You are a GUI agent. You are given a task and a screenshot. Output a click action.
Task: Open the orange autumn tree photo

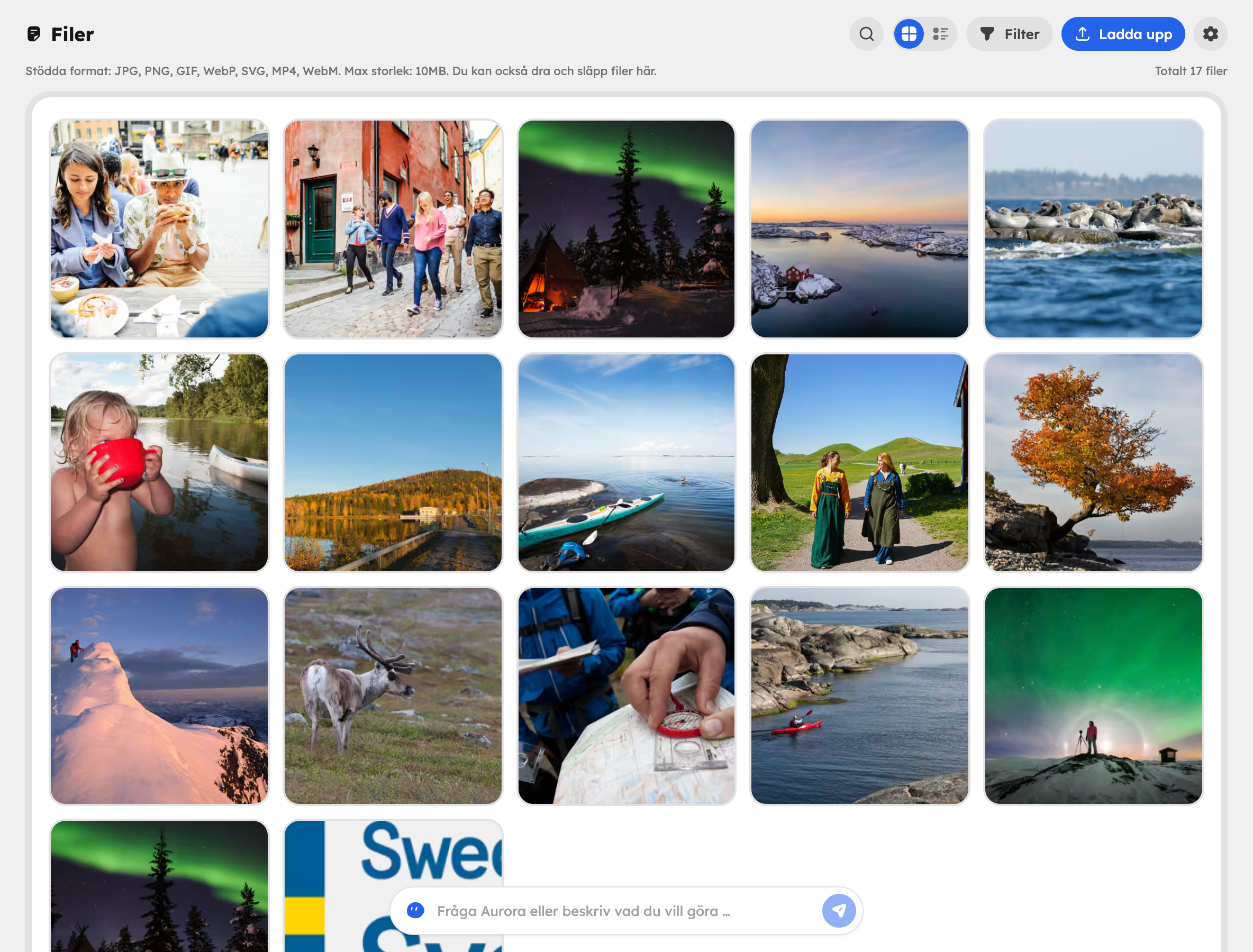[1093, 462]
